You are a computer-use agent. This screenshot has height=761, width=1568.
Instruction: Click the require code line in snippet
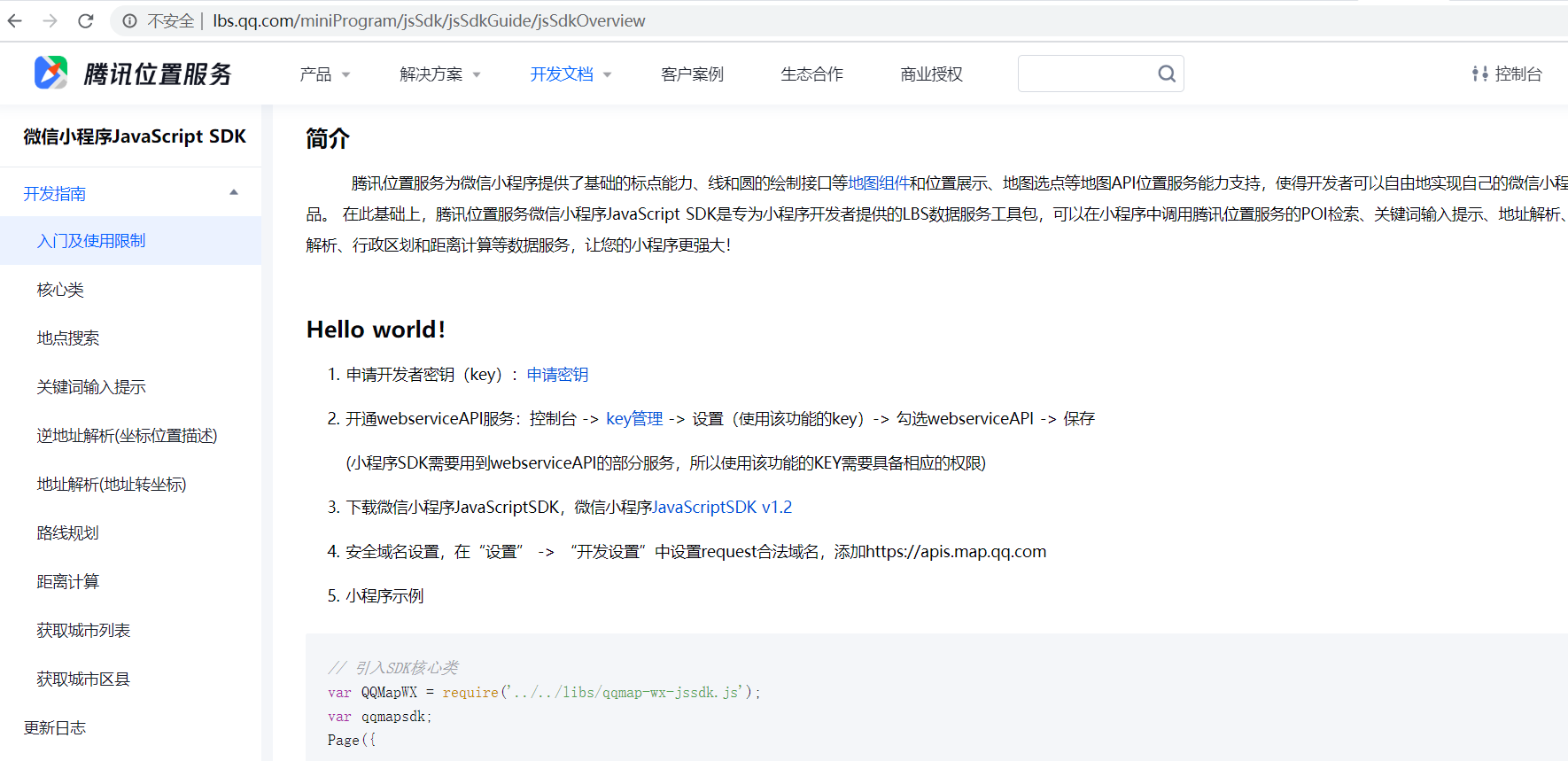(544, 693)
